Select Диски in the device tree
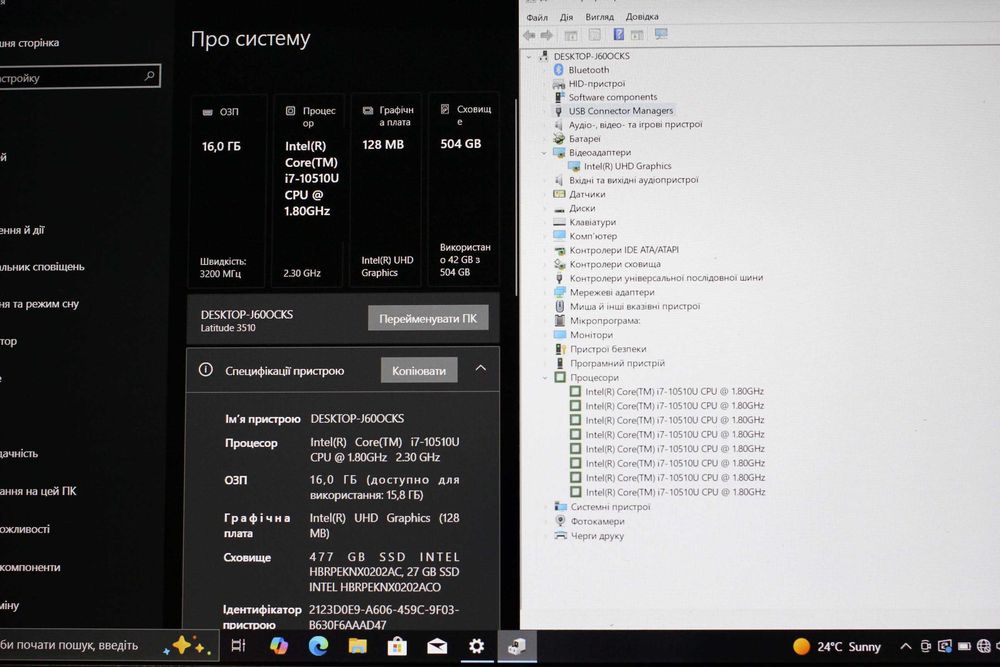Screen dimensions: 1000x667 (582, 209)
